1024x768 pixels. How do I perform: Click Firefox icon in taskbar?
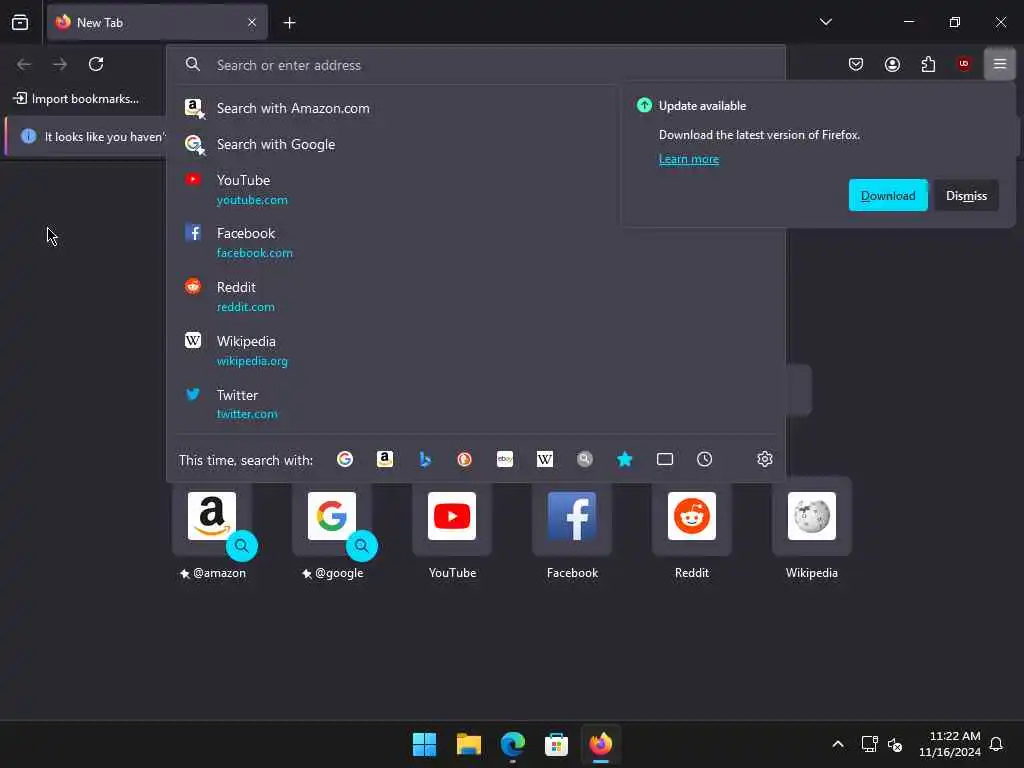(x=601, y=744)
